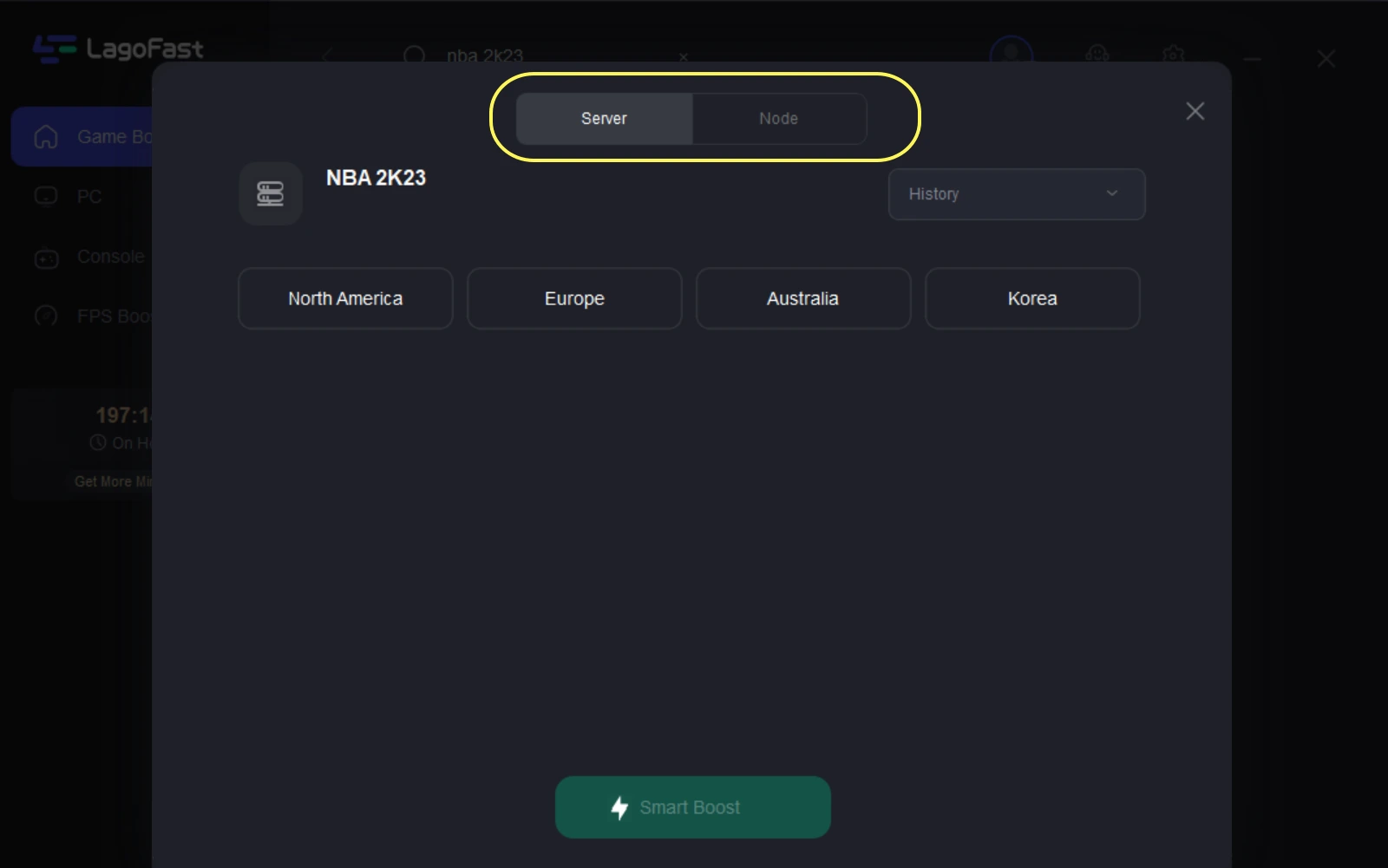The width and height of the screenshot is (1388, 868).
Task: Click the Game Boost home icon
Action: click(x=46, y=137)
